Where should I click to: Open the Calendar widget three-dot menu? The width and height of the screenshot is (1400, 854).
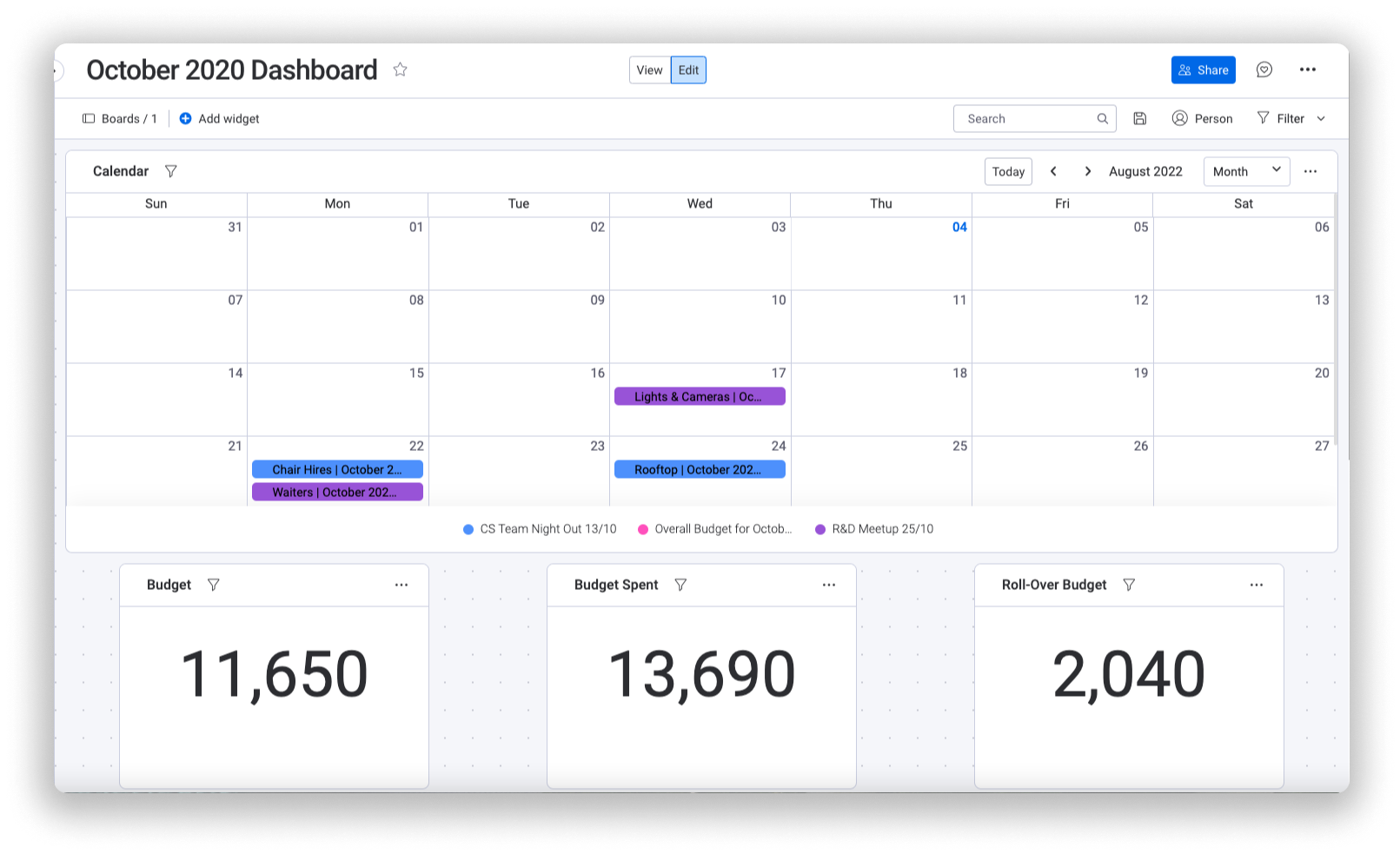(1310, 171)
